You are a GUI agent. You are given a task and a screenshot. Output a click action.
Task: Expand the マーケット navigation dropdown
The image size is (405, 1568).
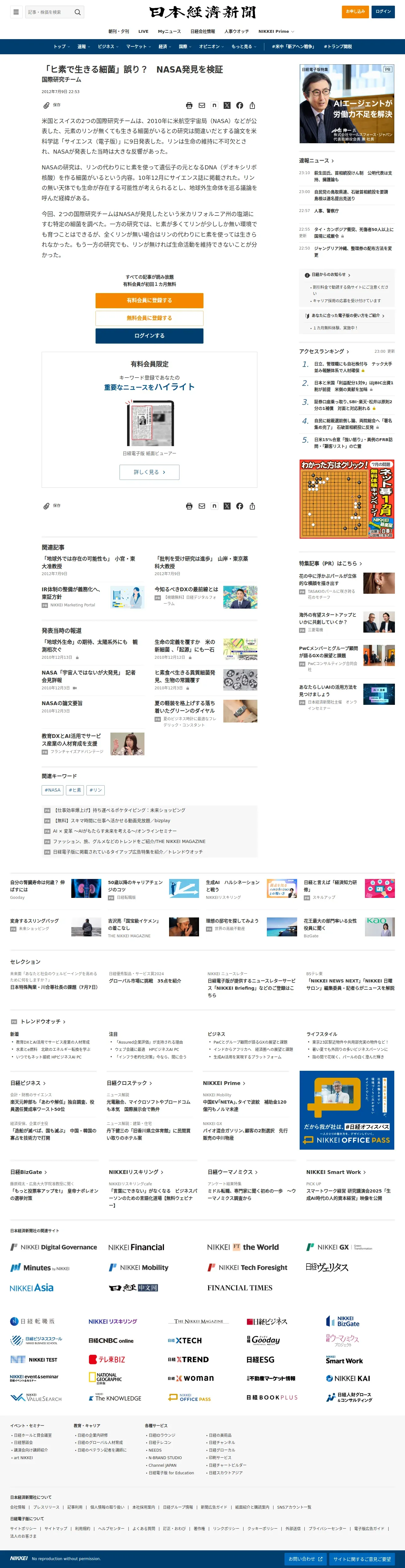139,46
